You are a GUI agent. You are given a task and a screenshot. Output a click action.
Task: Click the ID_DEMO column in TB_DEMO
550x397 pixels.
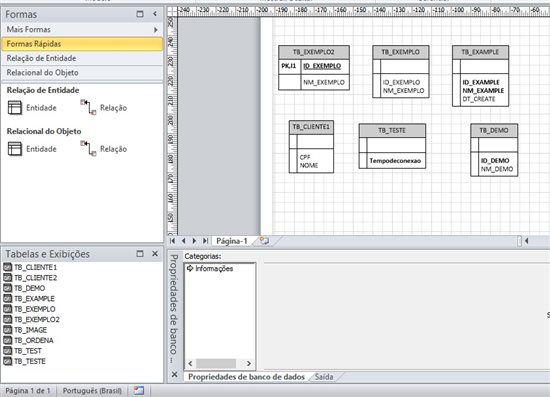pos(495,161)
